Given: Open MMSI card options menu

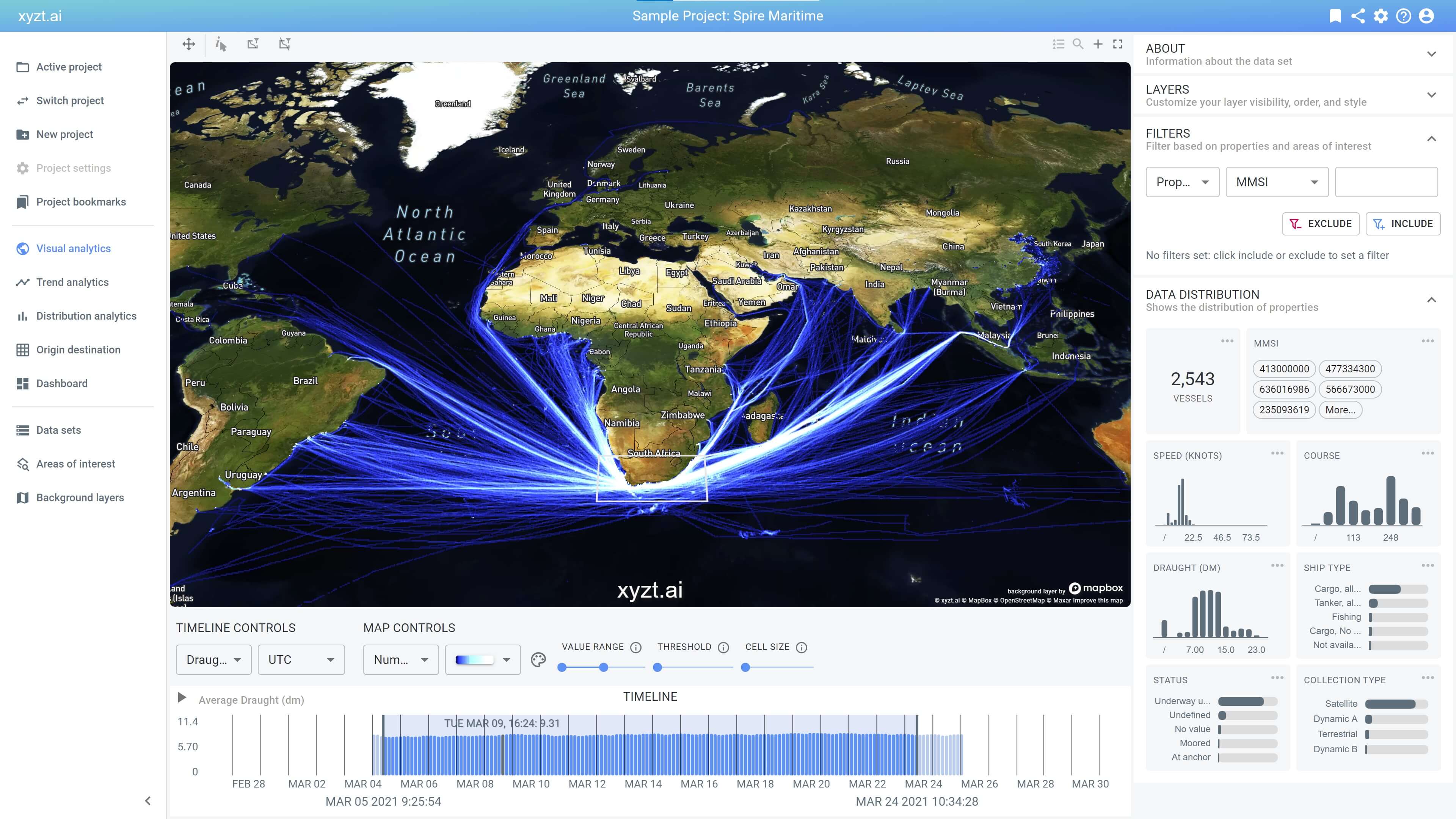Looking at the screenshot, I should [x=1428, y=341].
